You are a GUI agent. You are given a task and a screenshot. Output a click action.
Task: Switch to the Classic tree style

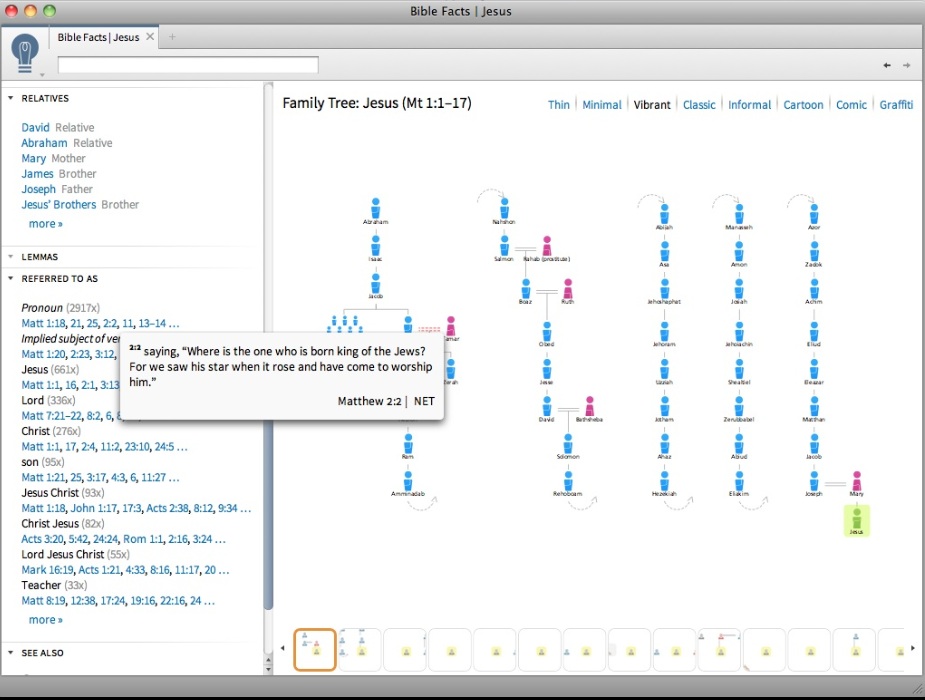pos(699,105)
